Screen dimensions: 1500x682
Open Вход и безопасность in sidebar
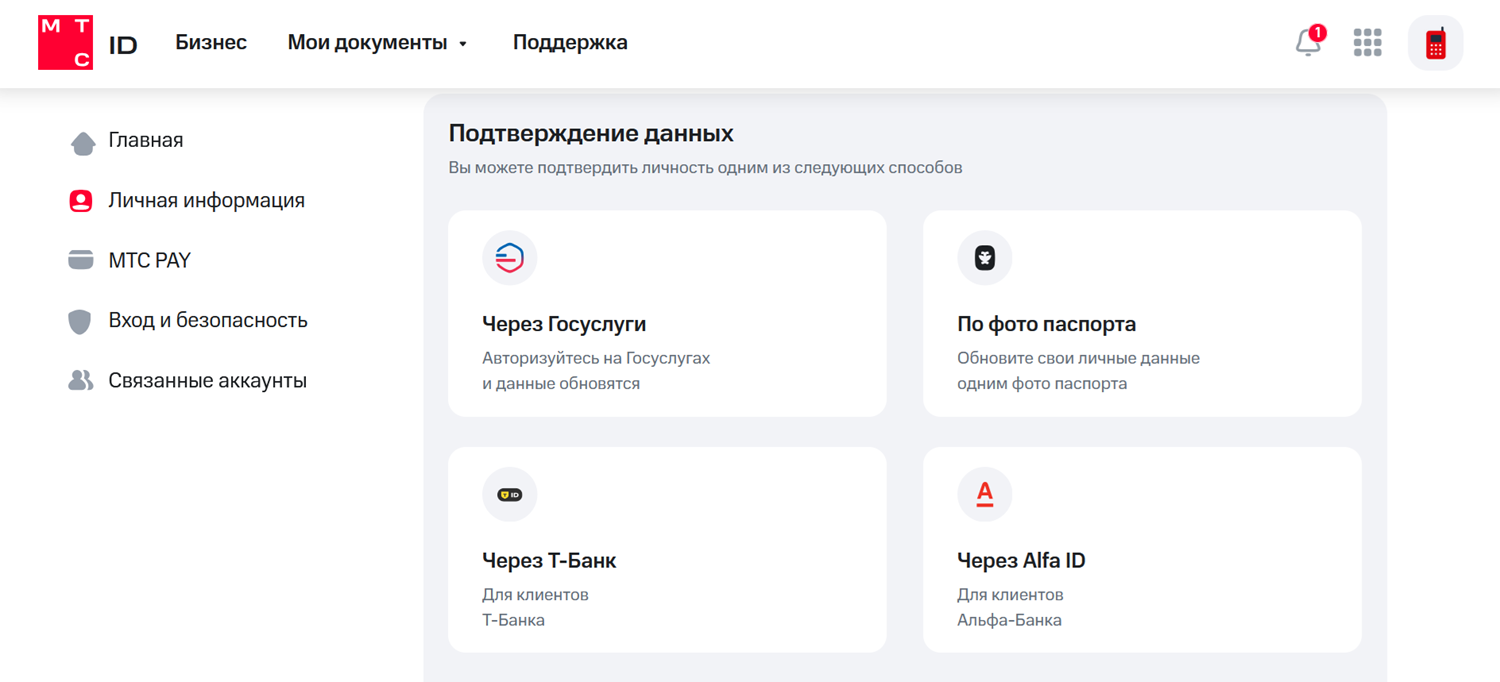point(208,320)
